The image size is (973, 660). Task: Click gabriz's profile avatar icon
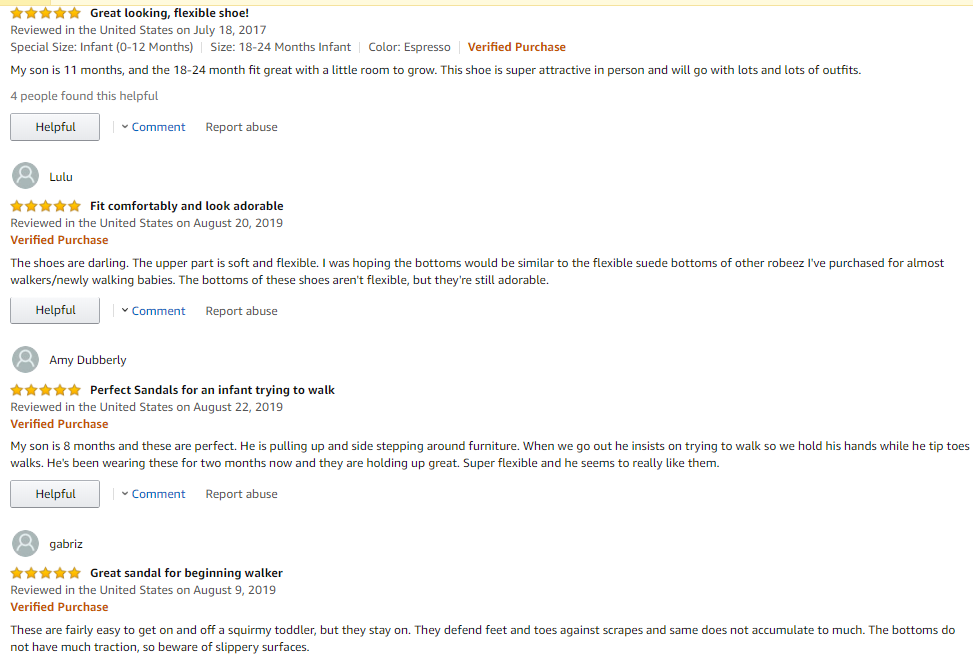tap(26, 544)
